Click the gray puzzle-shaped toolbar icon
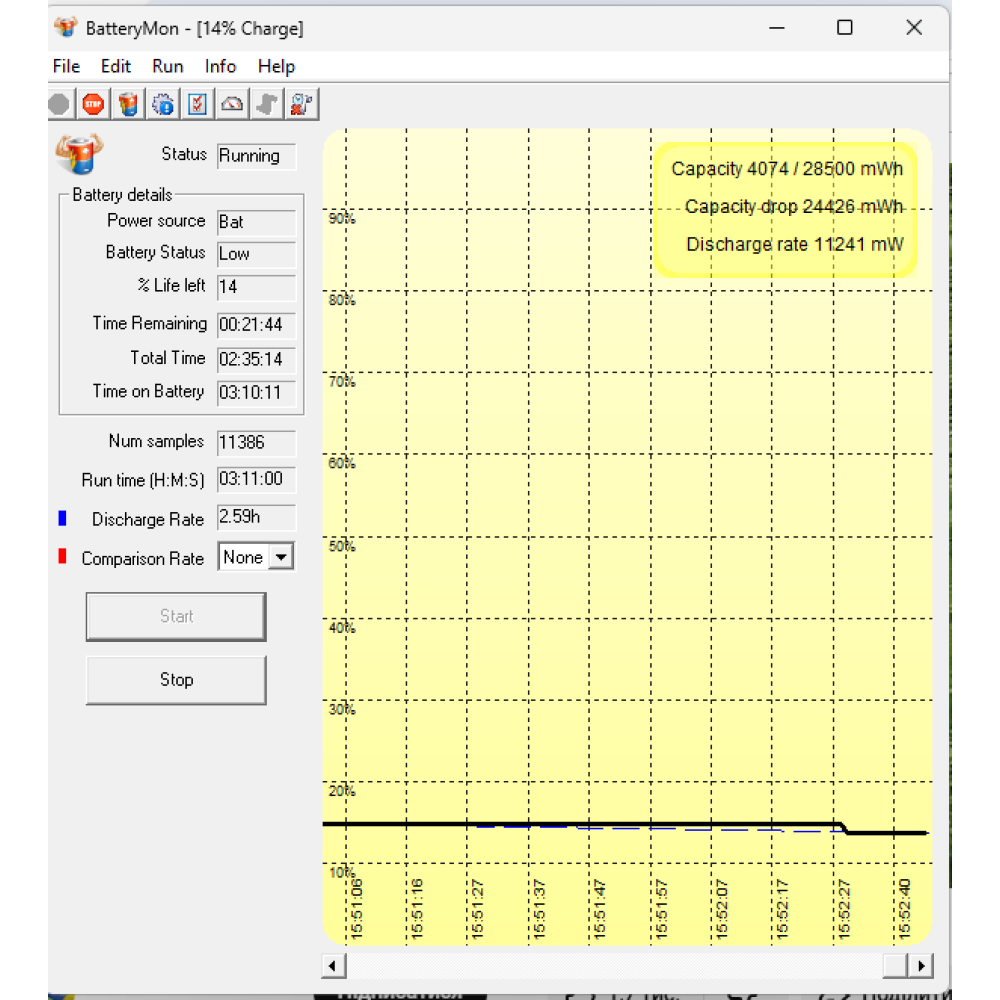1000x1000 pixels. (x=267, y=104)
